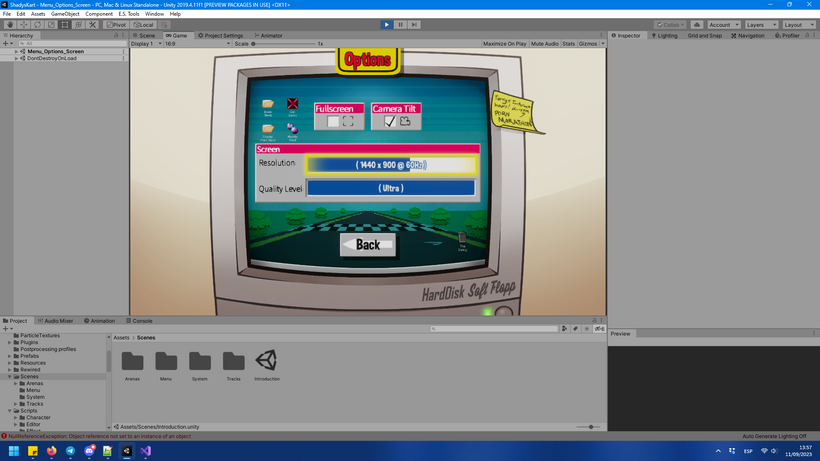Open the Display 1 dropdown
820x461 pixels.
146,44
